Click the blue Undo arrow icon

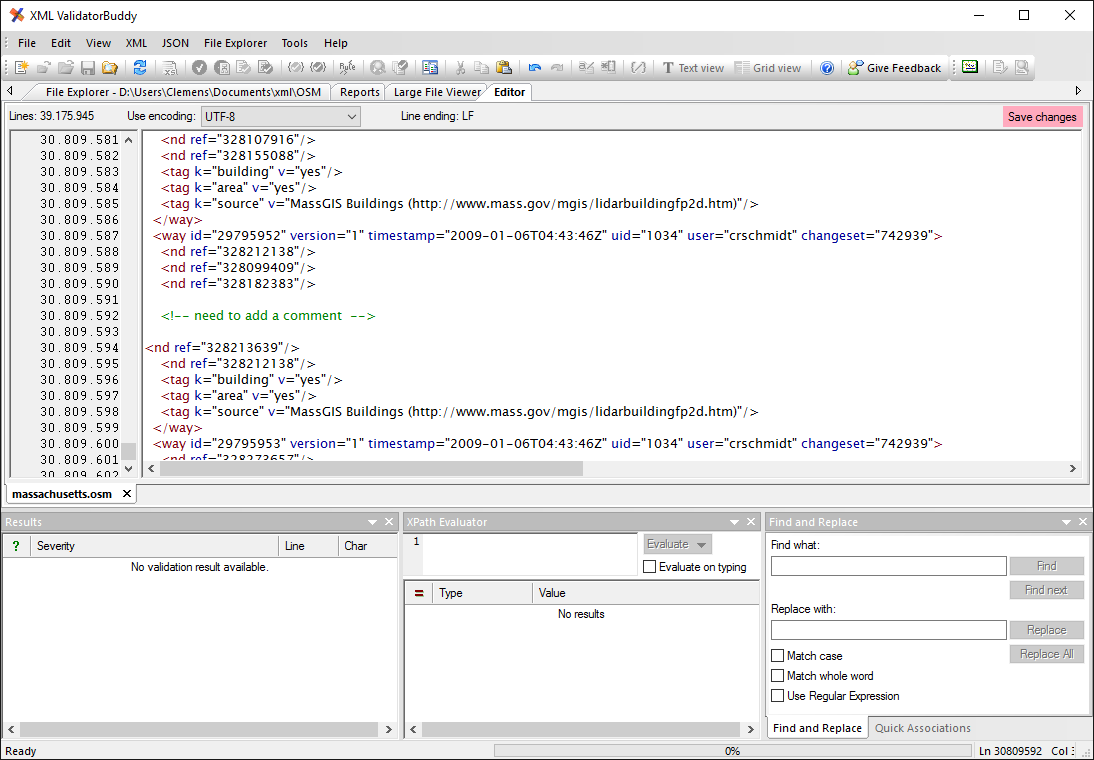point(534,68)
